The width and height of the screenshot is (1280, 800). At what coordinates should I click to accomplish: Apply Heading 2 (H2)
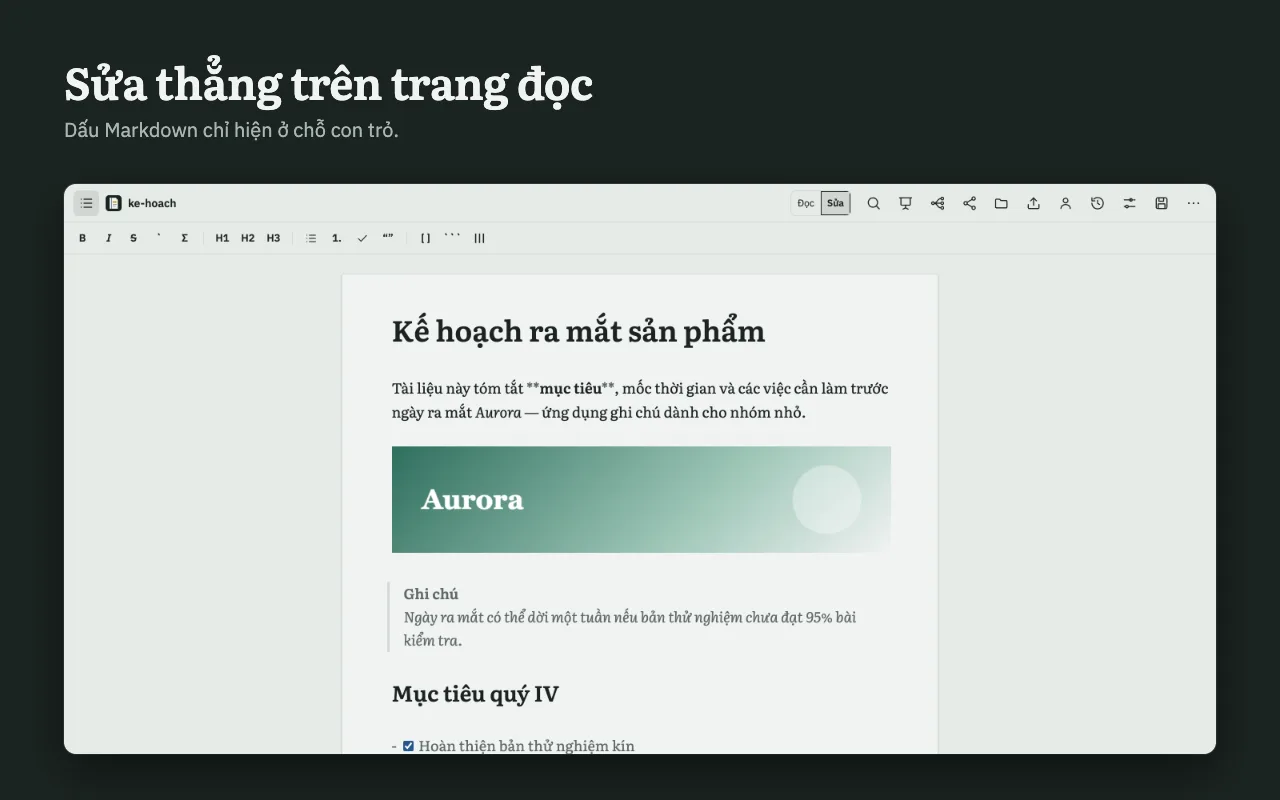[248, 238]
